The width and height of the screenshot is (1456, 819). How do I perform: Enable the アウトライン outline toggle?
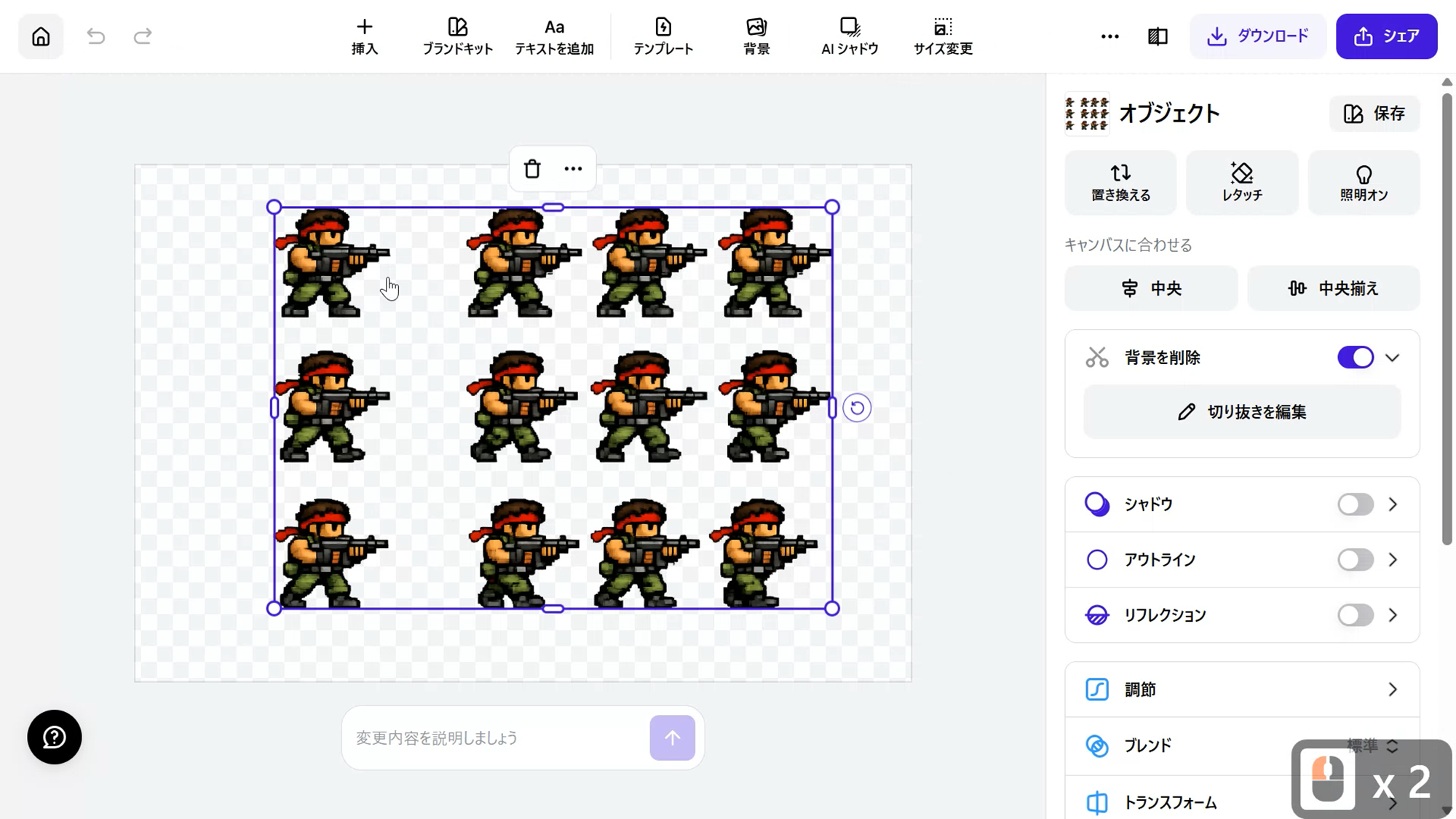[x=1356, y=560]
